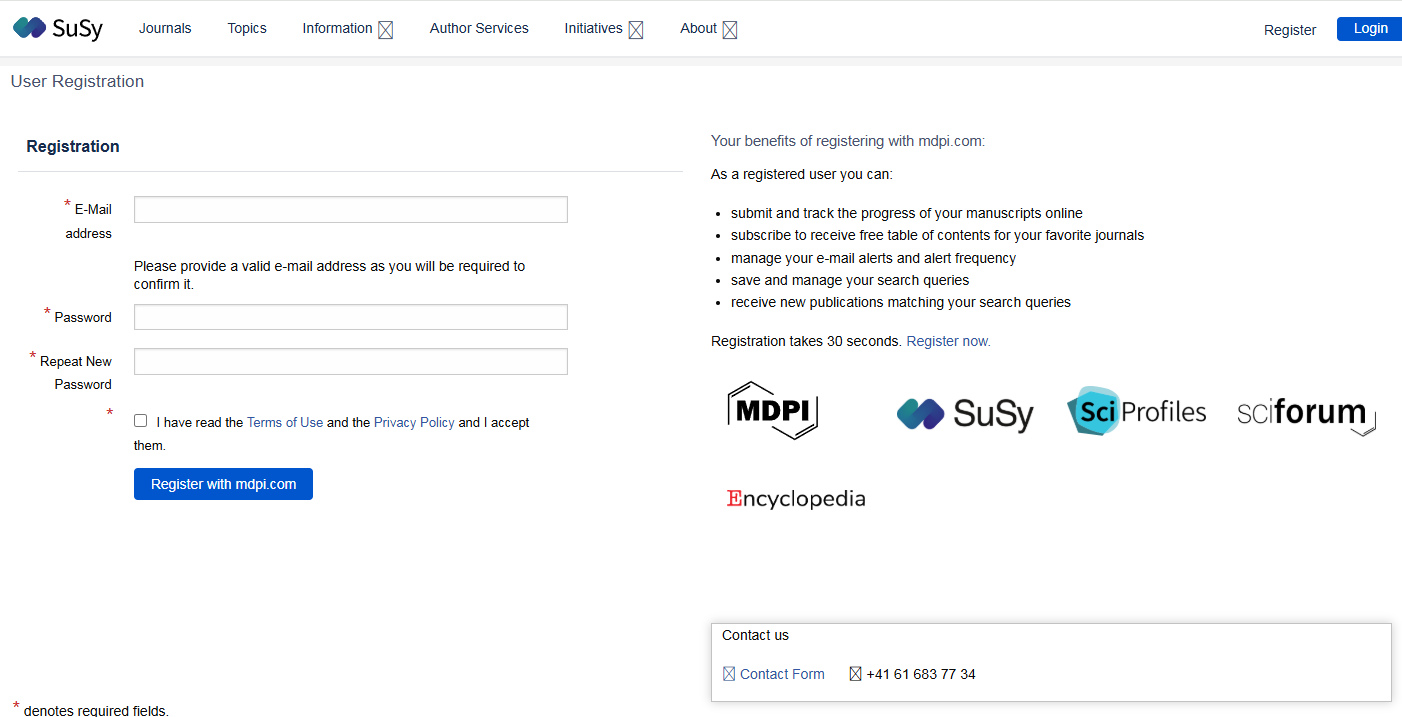Open the Journals menu item

165,28
